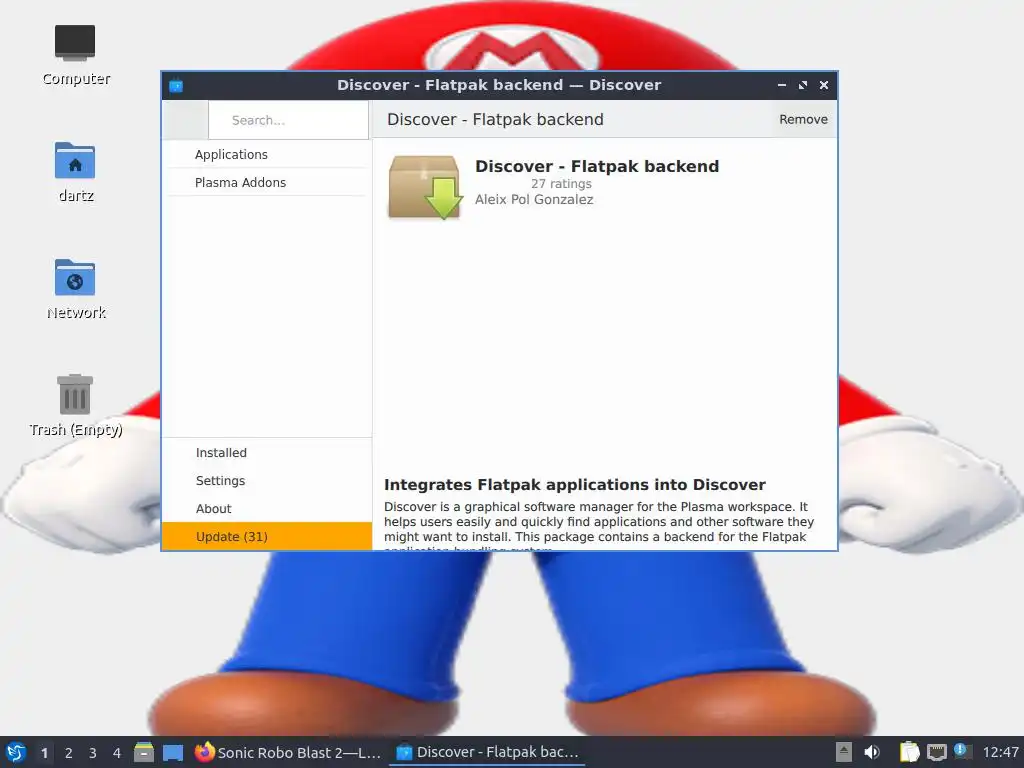Image resolution: width=1024 pixels, height=768 pixels.
Task: Select the Update (31) entry
Action: pyautogui.click(x=266, y=537)
